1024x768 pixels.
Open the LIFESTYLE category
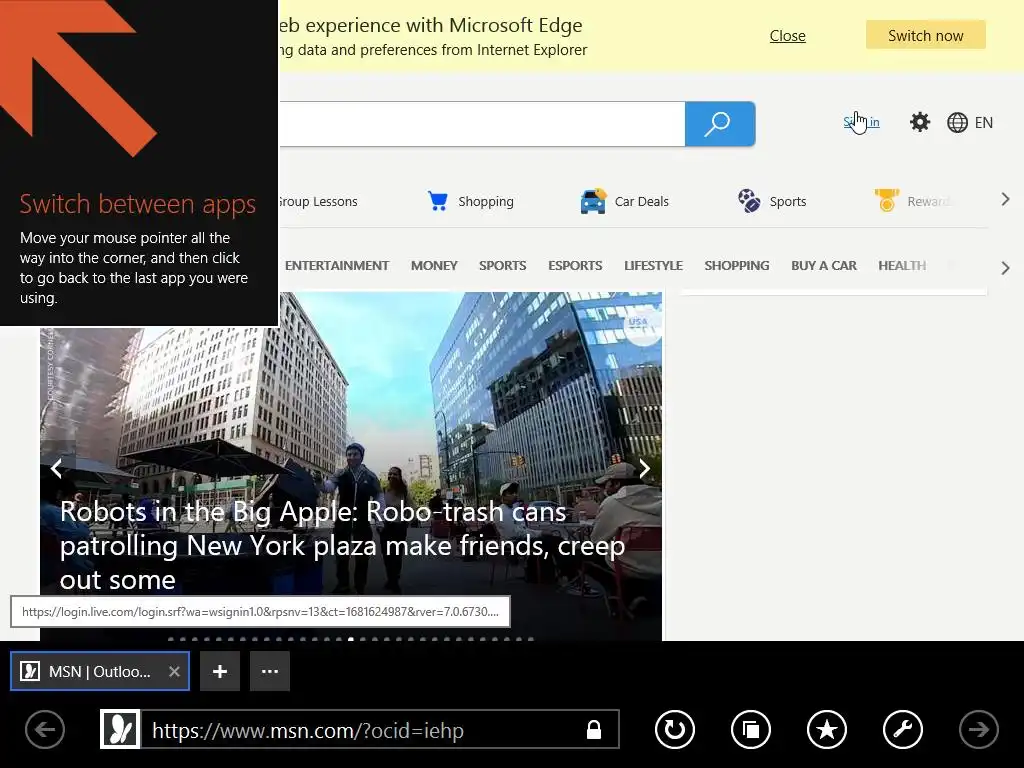pyautogui.click(x=653, y=266)
